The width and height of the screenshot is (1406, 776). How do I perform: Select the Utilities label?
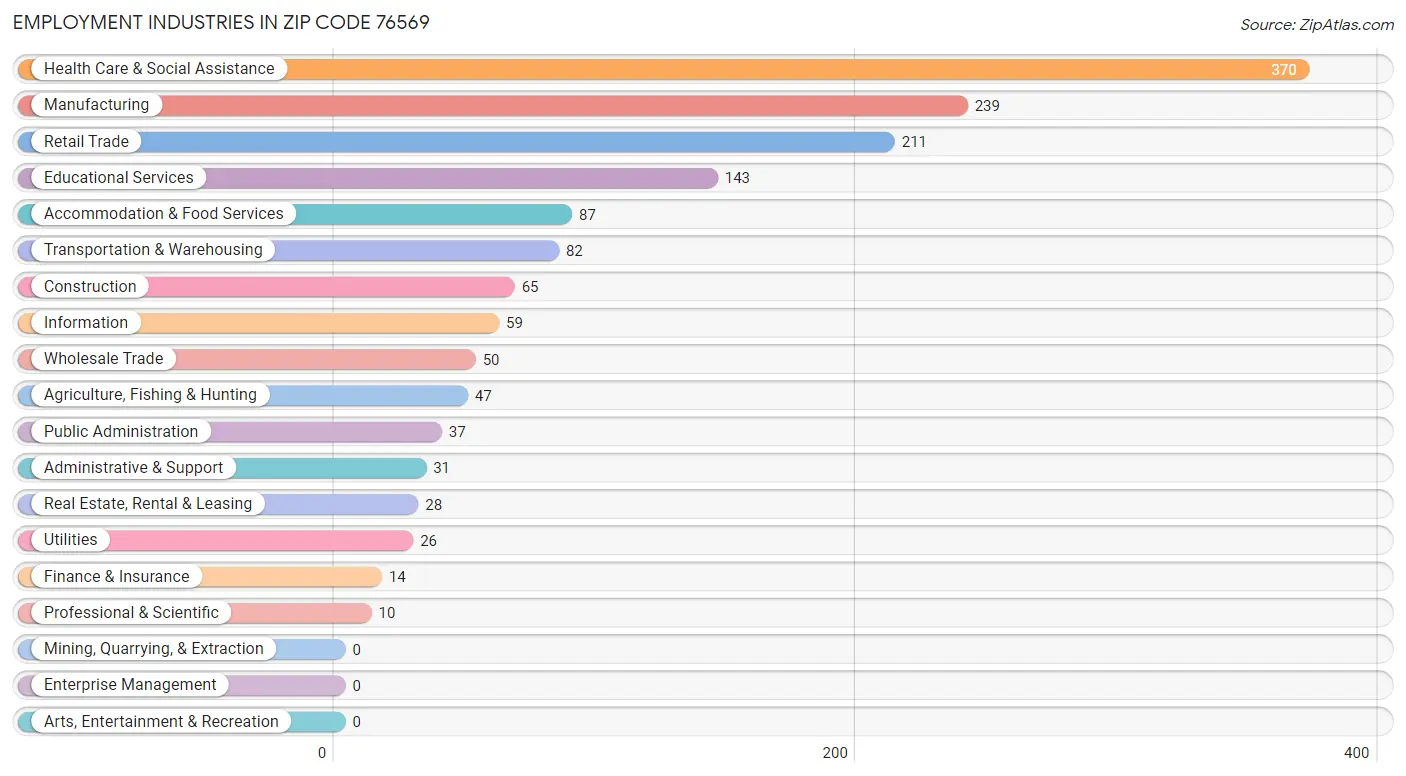tap(71, 540)
